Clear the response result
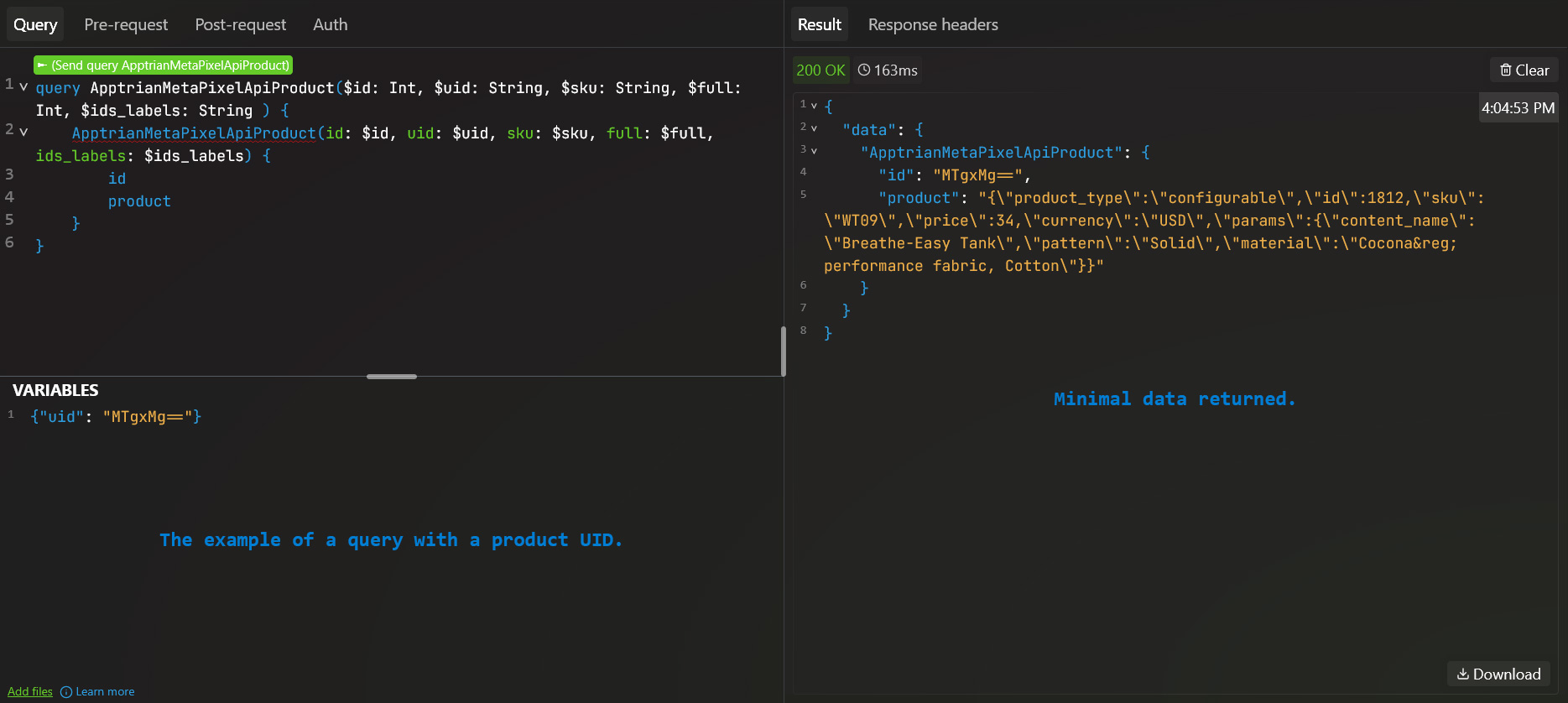Screen dimensions: 1568x703 (1524, 70)
